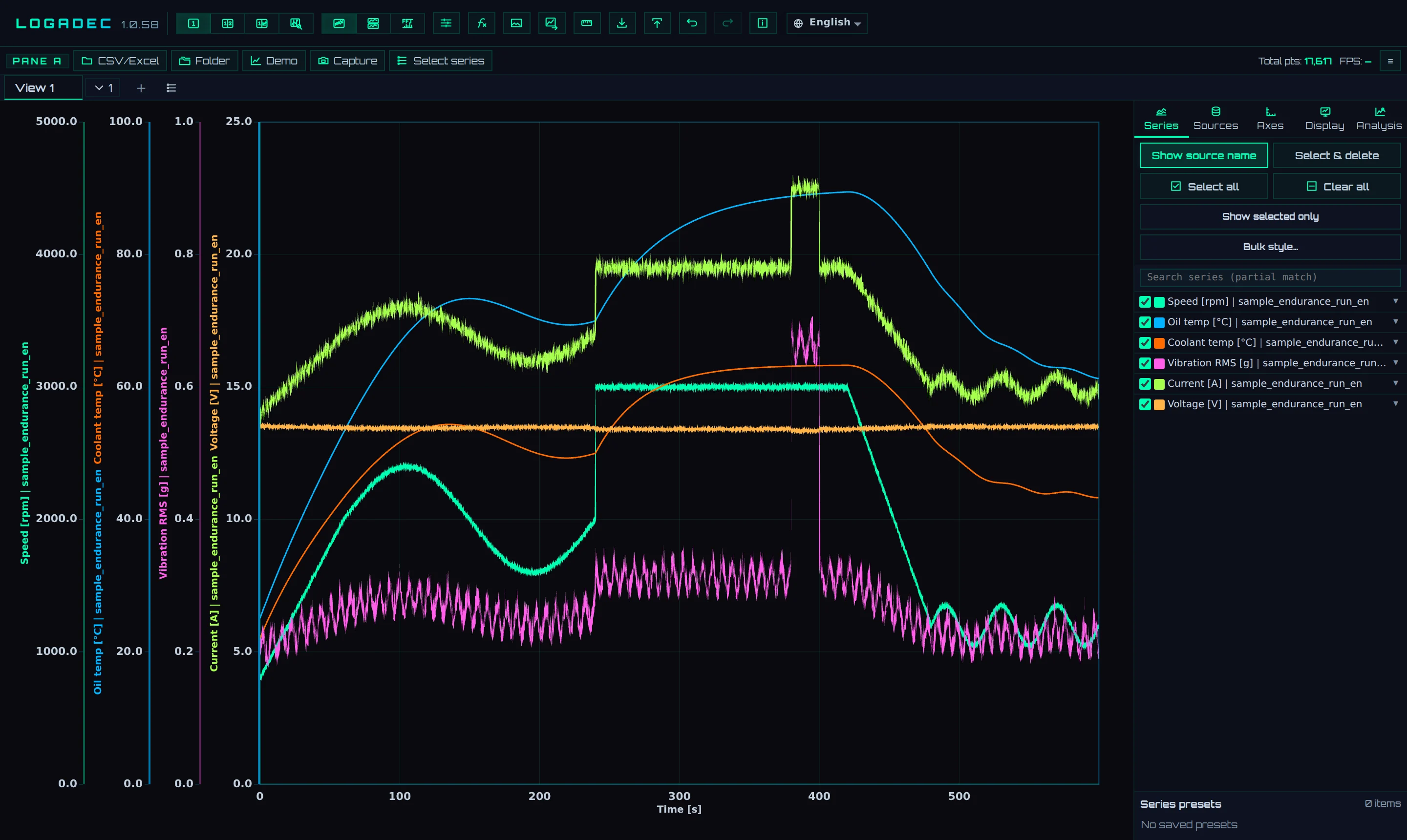
Task: Uncheck Speed [rpm] series checkbox
Action: (1145, 302)
